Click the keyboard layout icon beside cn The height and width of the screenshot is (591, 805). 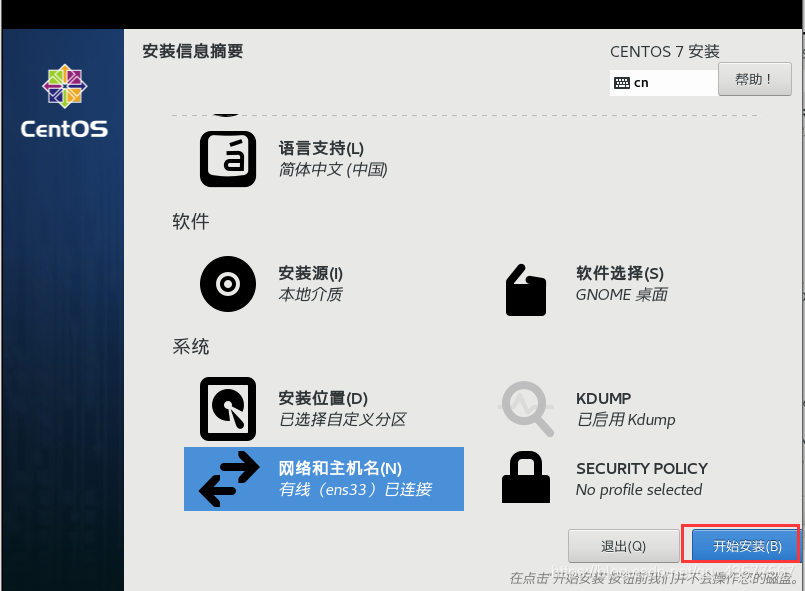click(622, 83)
